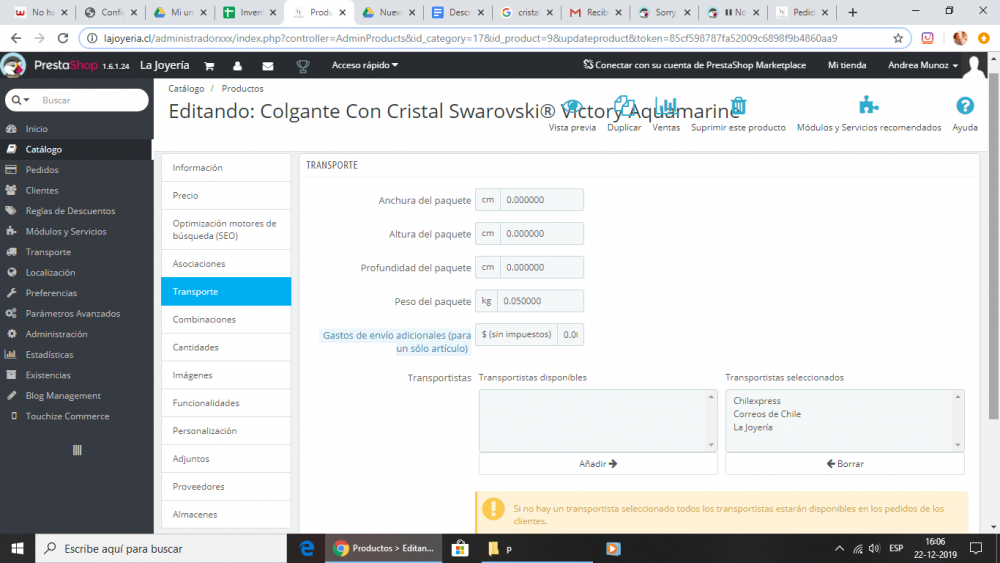Click the Altura del paquete field
The image size is (1000, 563).
541,233
